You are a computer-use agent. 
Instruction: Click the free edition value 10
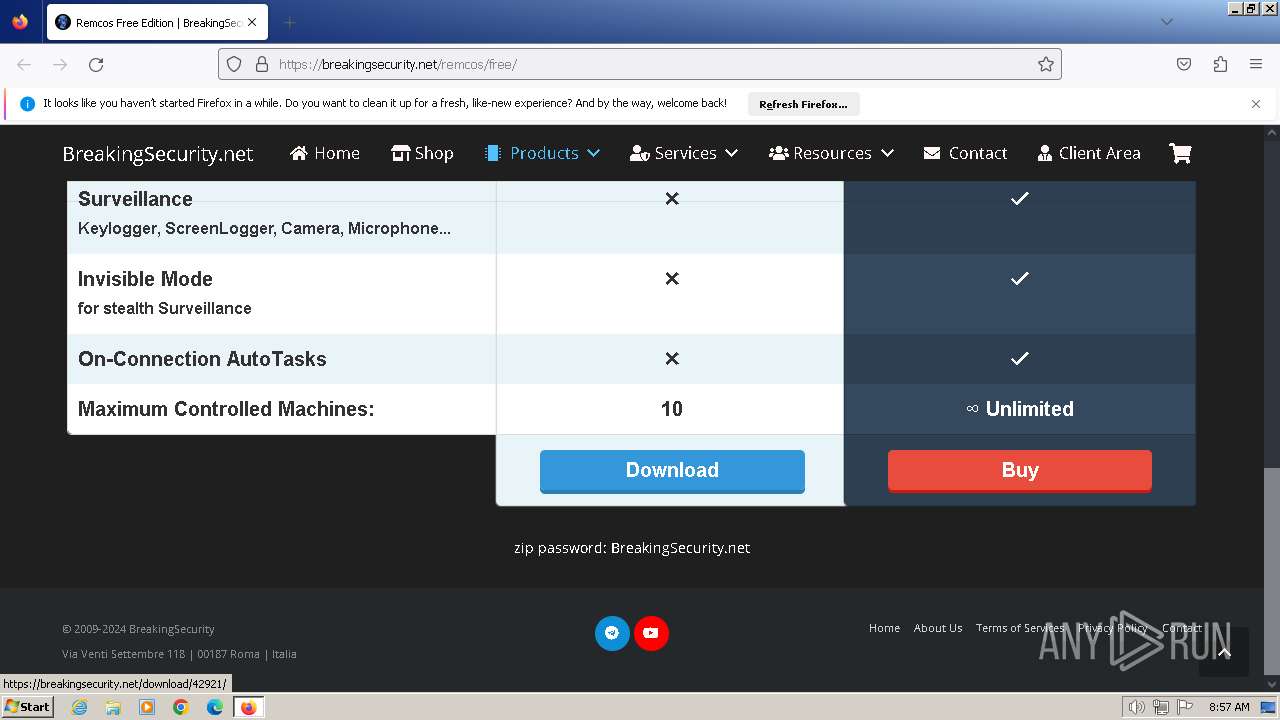[672, 409]
